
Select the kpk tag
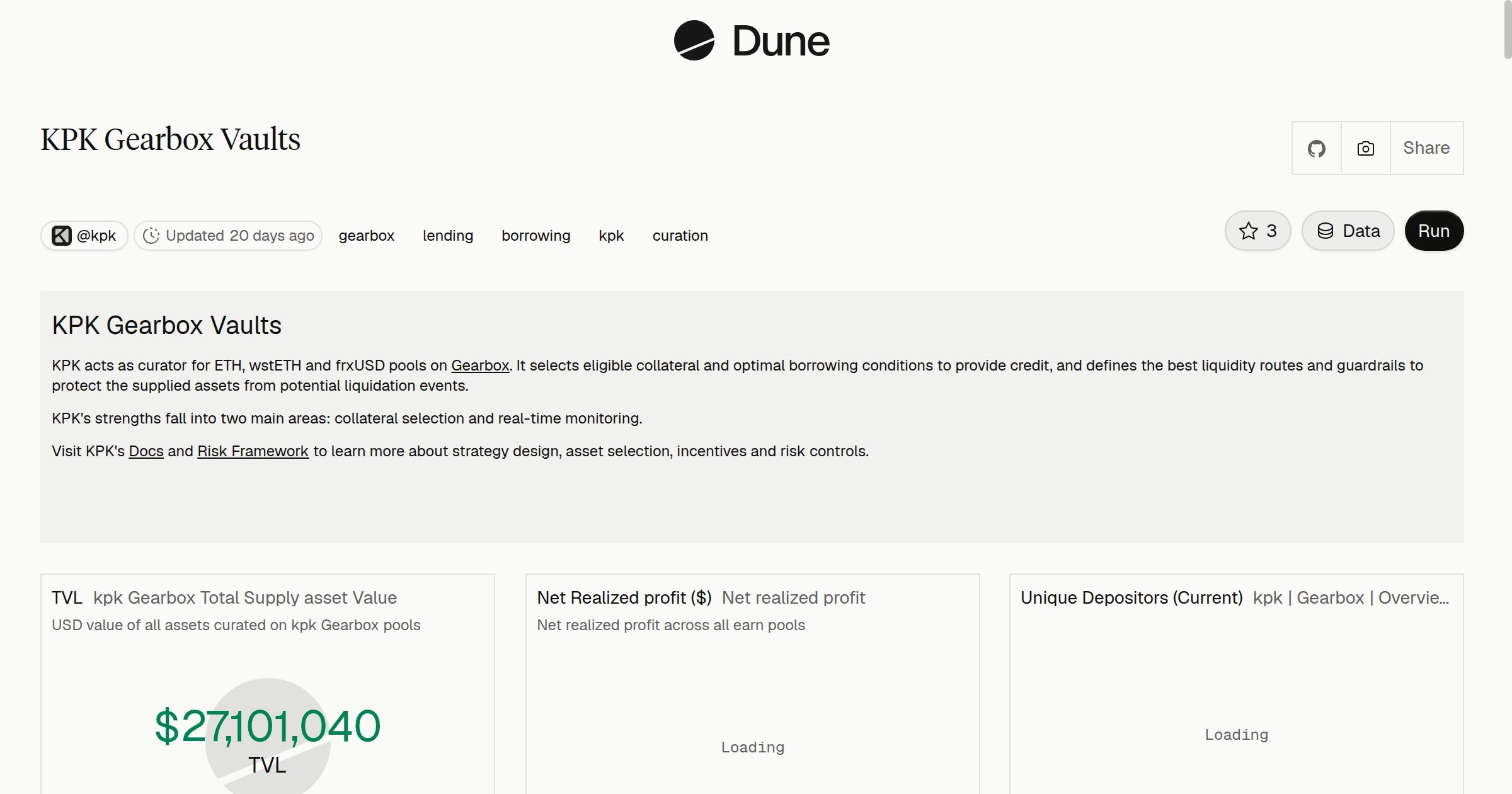[x=611, y=236]
